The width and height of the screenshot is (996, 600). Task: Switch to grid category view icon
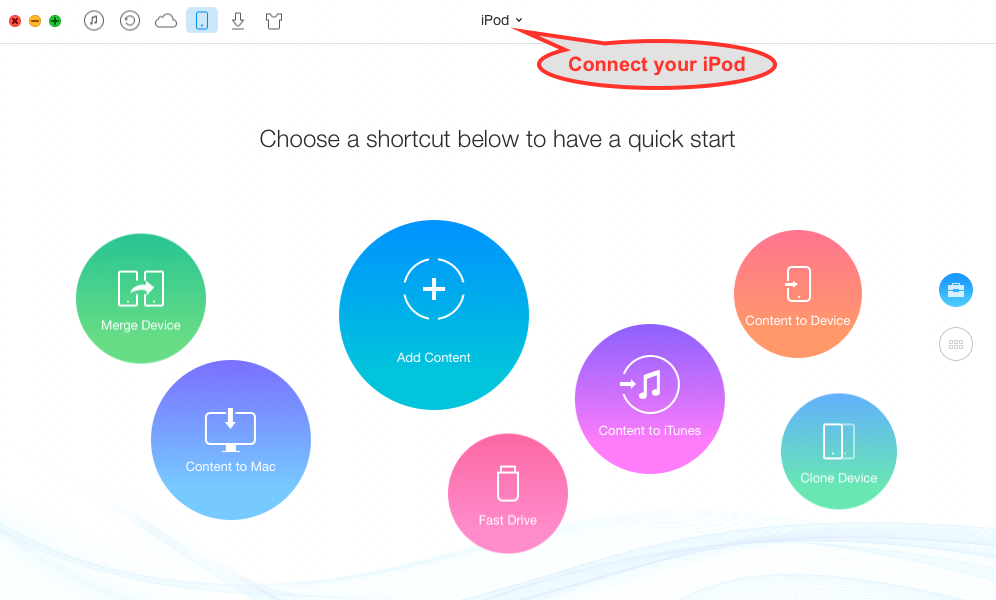coord(956,344)
